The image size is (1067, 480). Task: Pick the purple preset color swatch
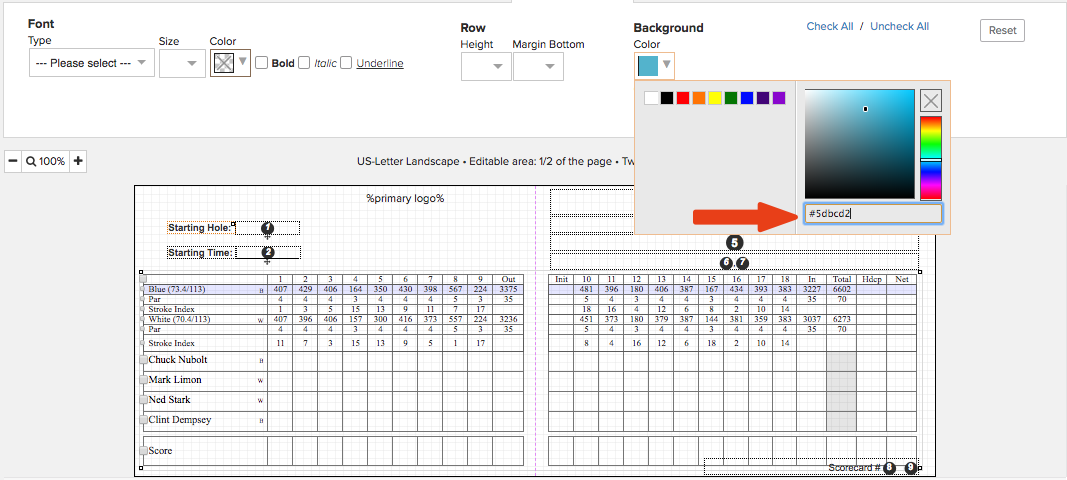coord(779,98)
